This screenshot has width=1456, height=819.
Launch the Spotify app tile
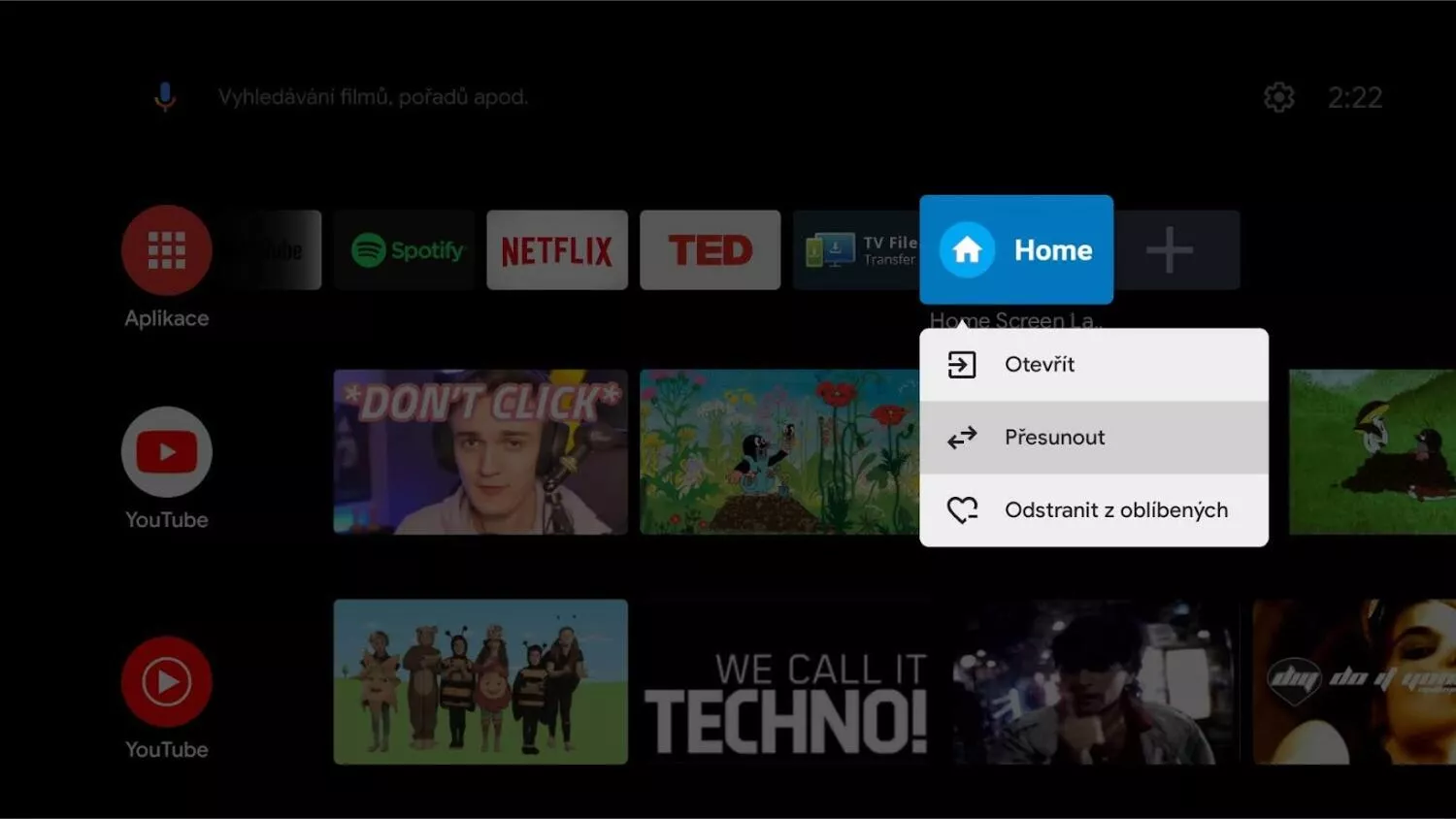coord(404,250)
